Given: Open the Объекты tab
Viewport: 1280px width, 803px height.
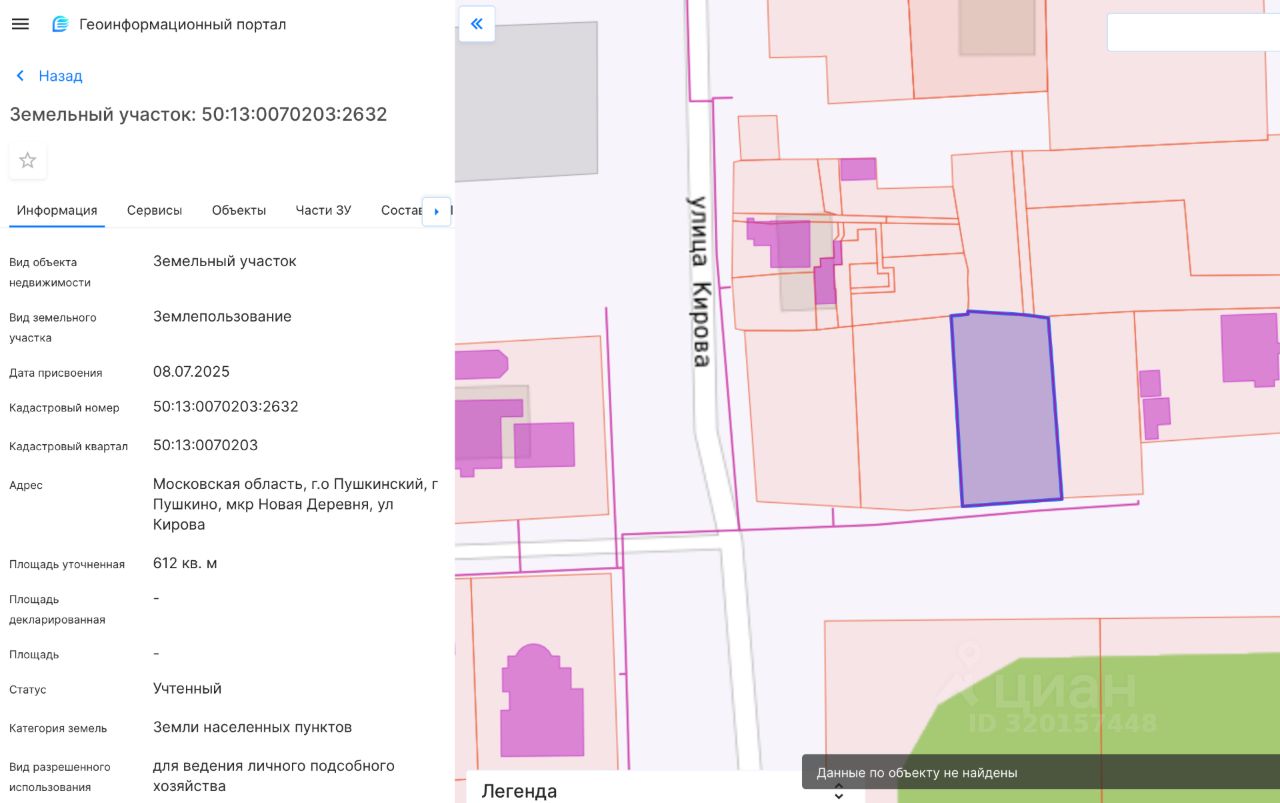Looking at the screenshot, I should pos(239,210).
